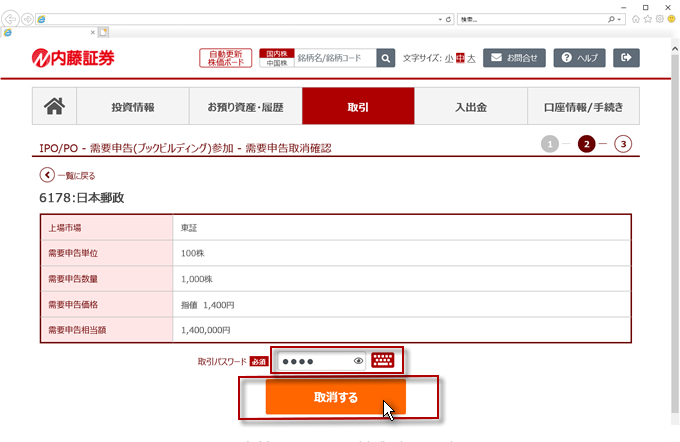Click the 需要申告相当額 row label

[77, 330]
